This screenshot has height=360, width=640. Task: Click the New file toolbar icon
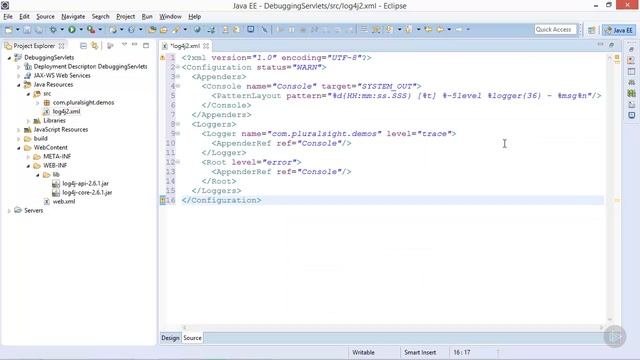9,29
